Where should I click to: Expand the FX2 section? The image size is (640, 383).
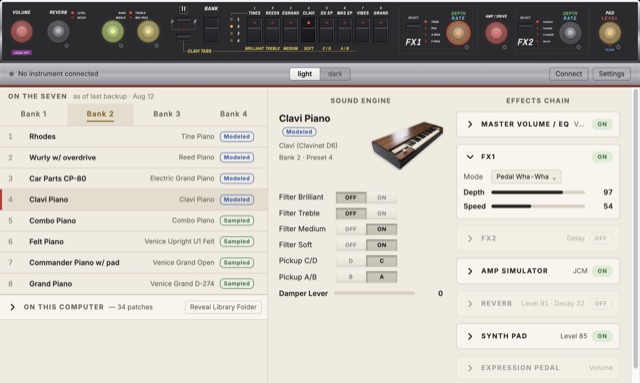(x=470, y=238)
